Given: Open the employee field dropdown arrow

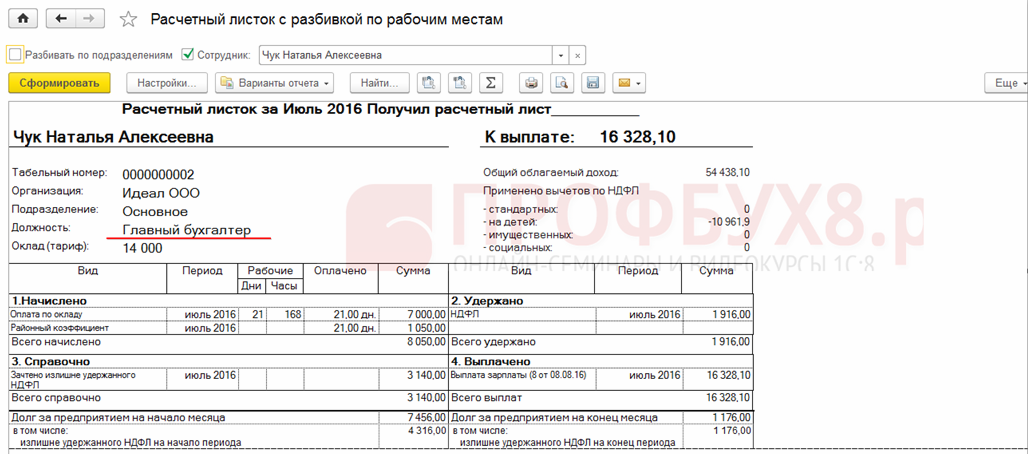Looking at the screenshot, I should coord(560,55).
